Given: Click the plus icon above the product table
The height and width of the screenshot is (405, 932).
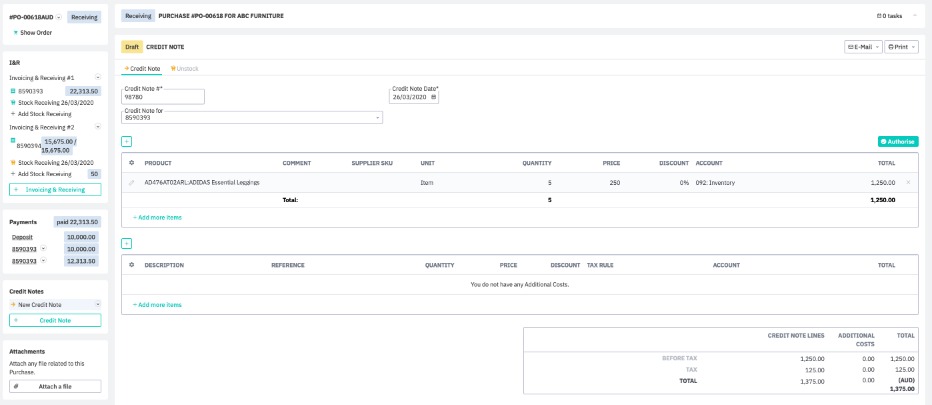Looking at the screenshot, I should 126,142.
